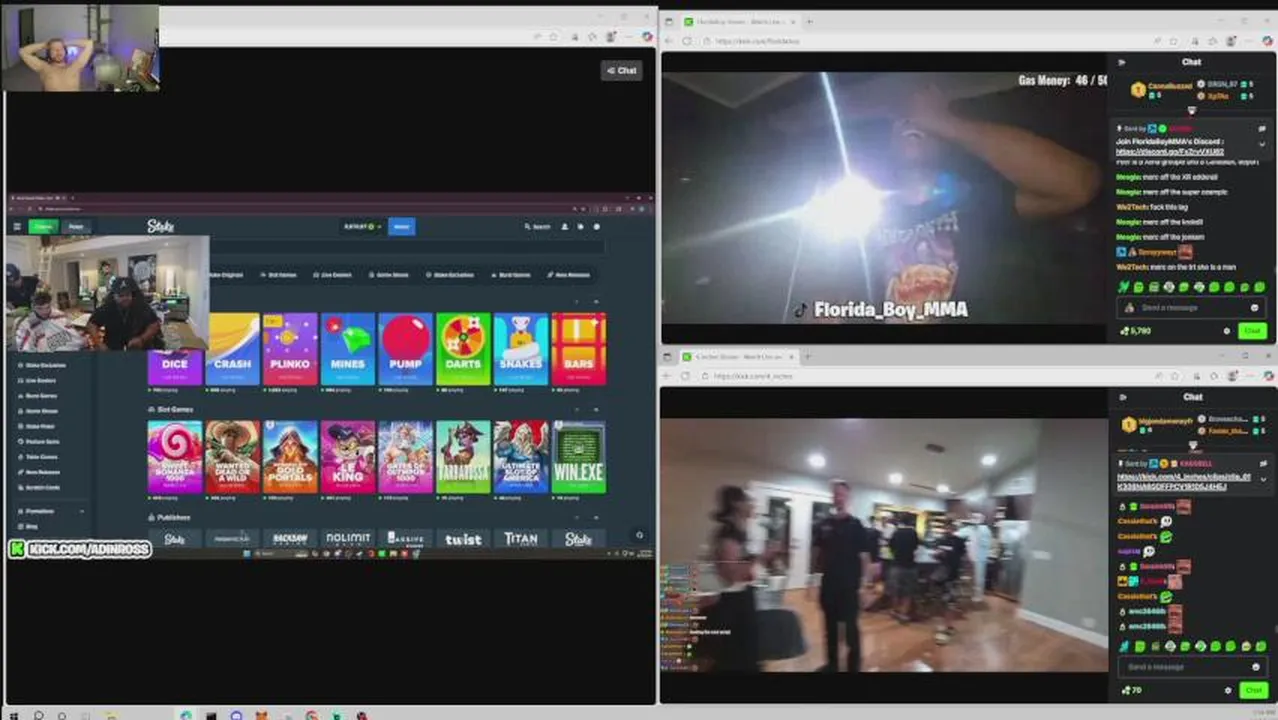Select the Live Casino category tab
The height and width of the screenshot is (720, 1278).
pos(332,274)
